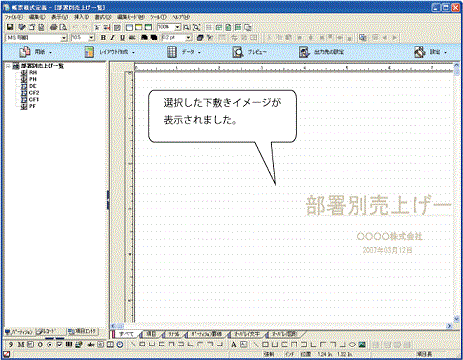463x360 pixels.
Task: Open the font size dropdown arrow
Action: [91, 38]
